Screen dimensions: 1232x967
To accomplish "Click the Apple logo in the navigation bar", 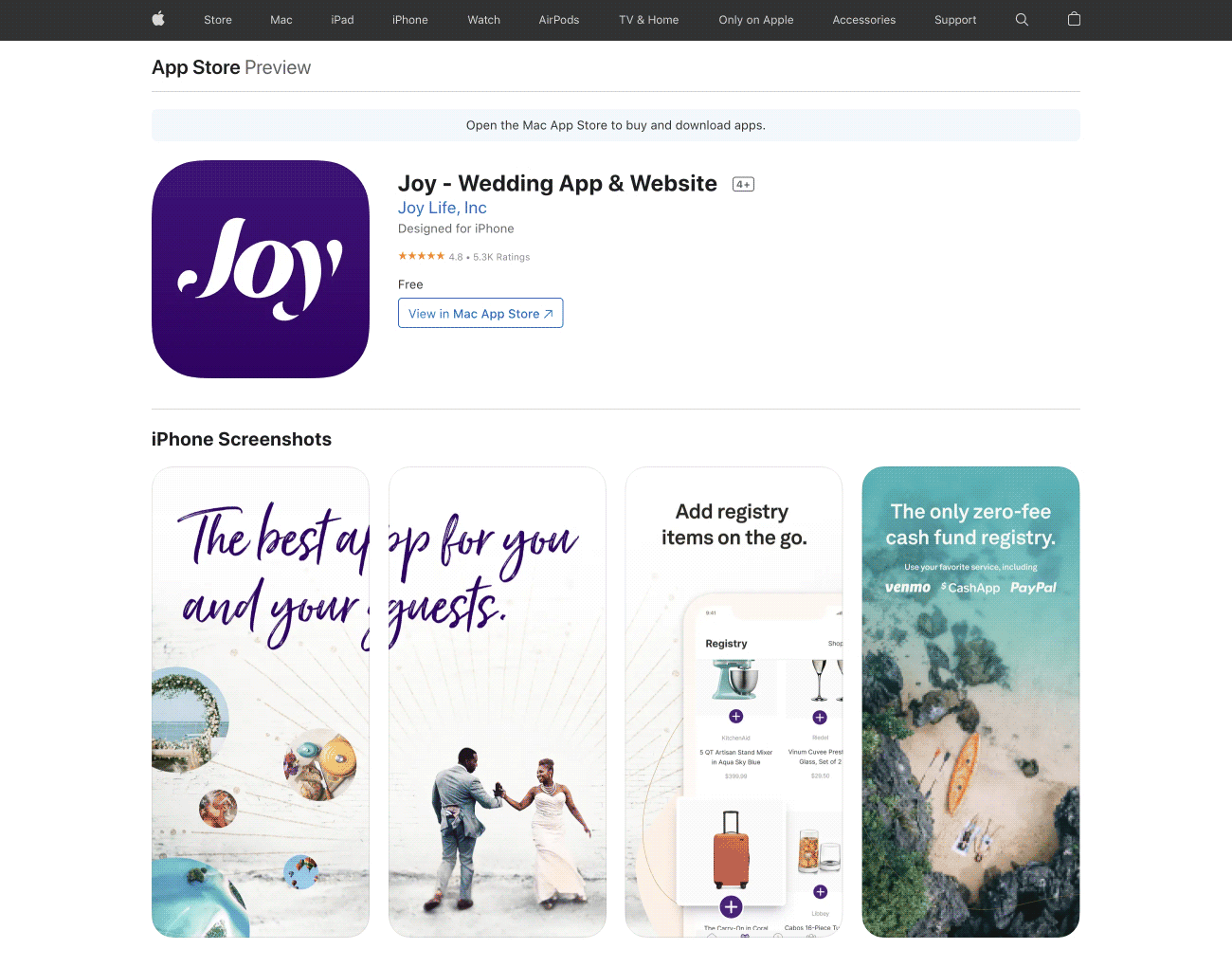I will point(158,19).
